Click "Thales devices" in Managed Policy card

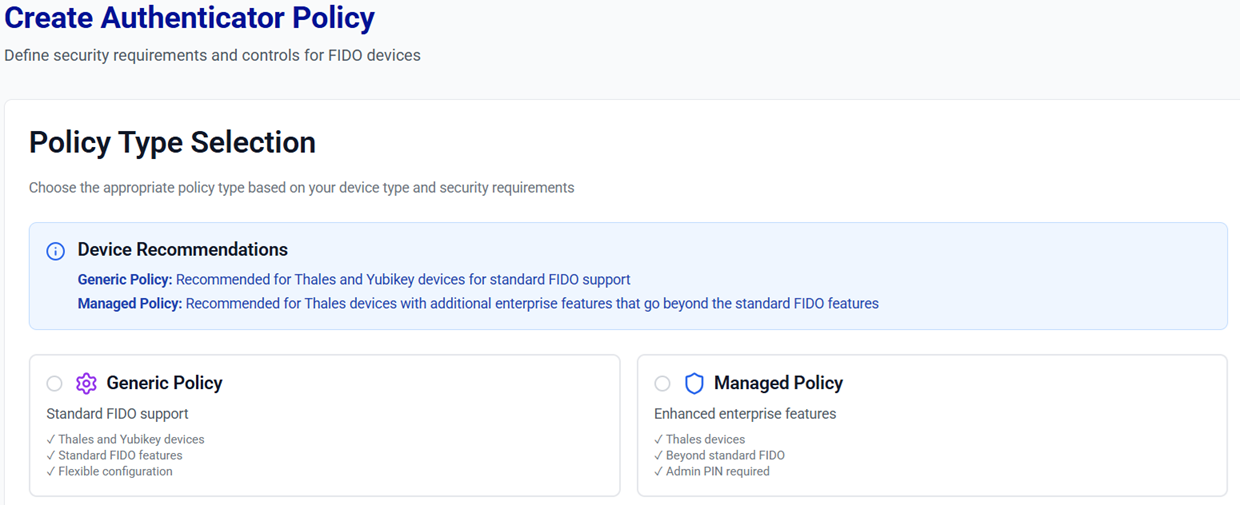tap(705, 440)
